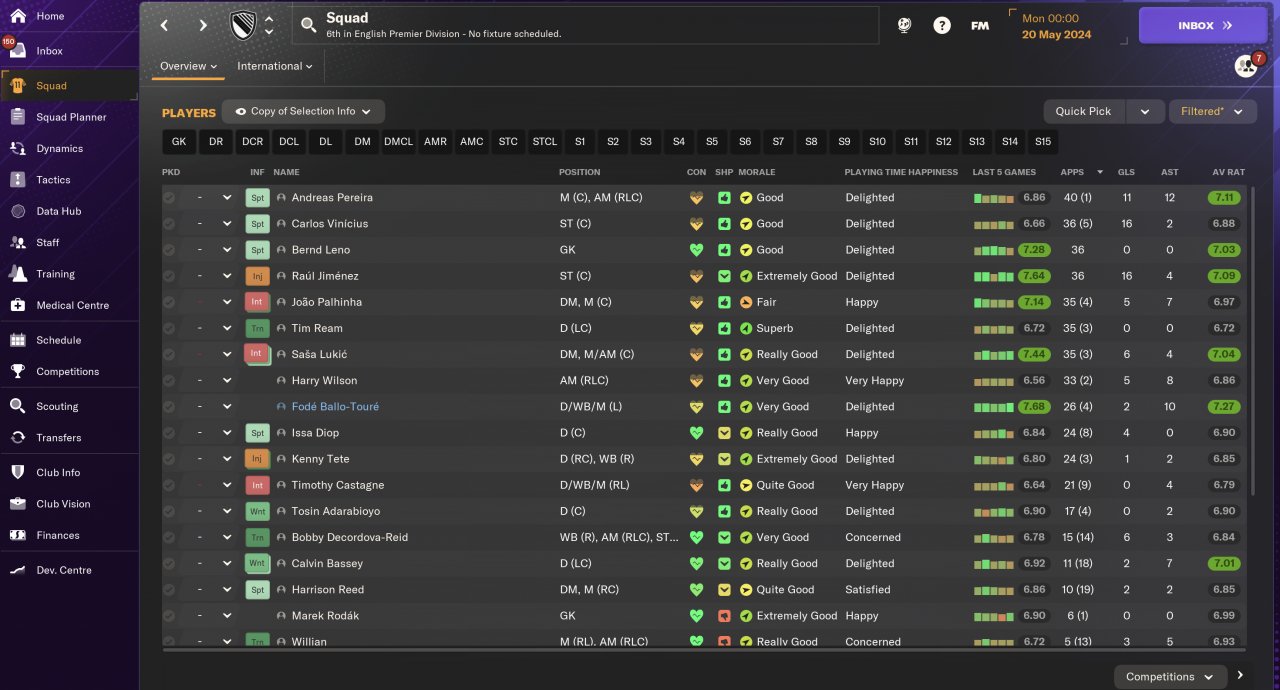Open position dropdown for Tosin Adarabioyo
This screenshot has height=690, width=1280.
click(x=227, y=511)
